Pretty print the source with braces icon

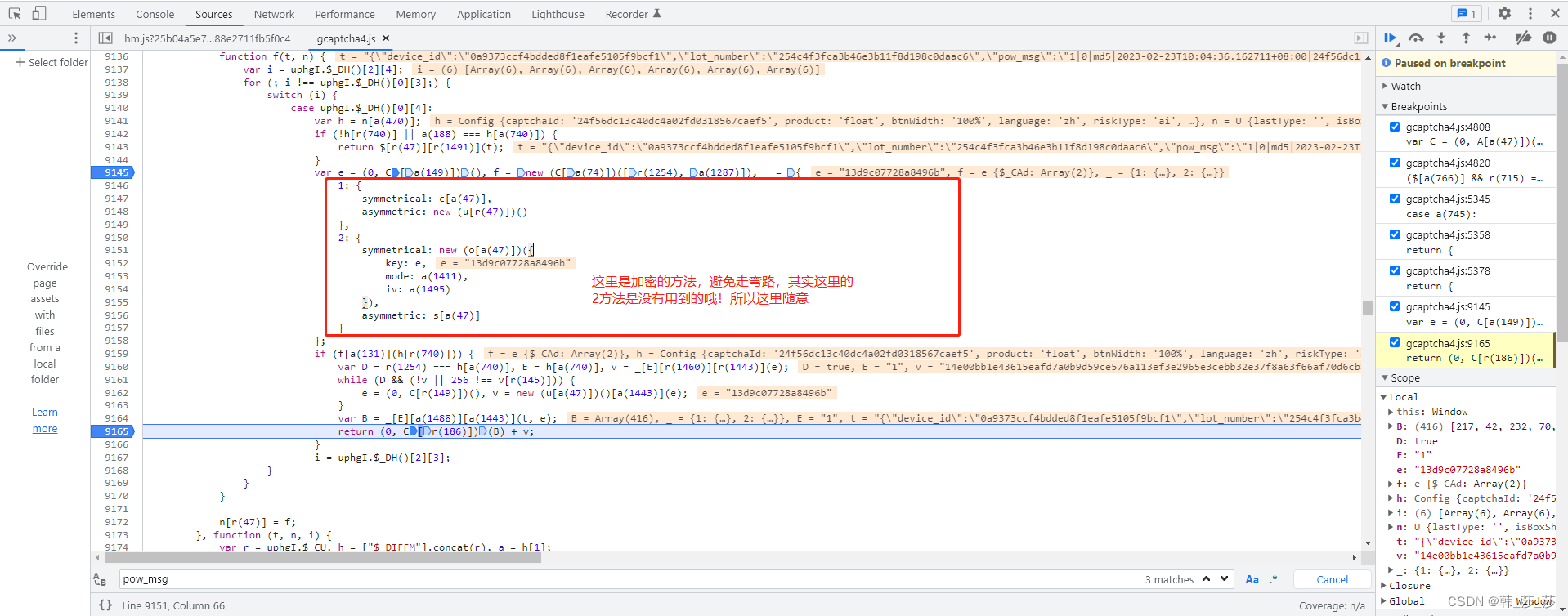105,605
